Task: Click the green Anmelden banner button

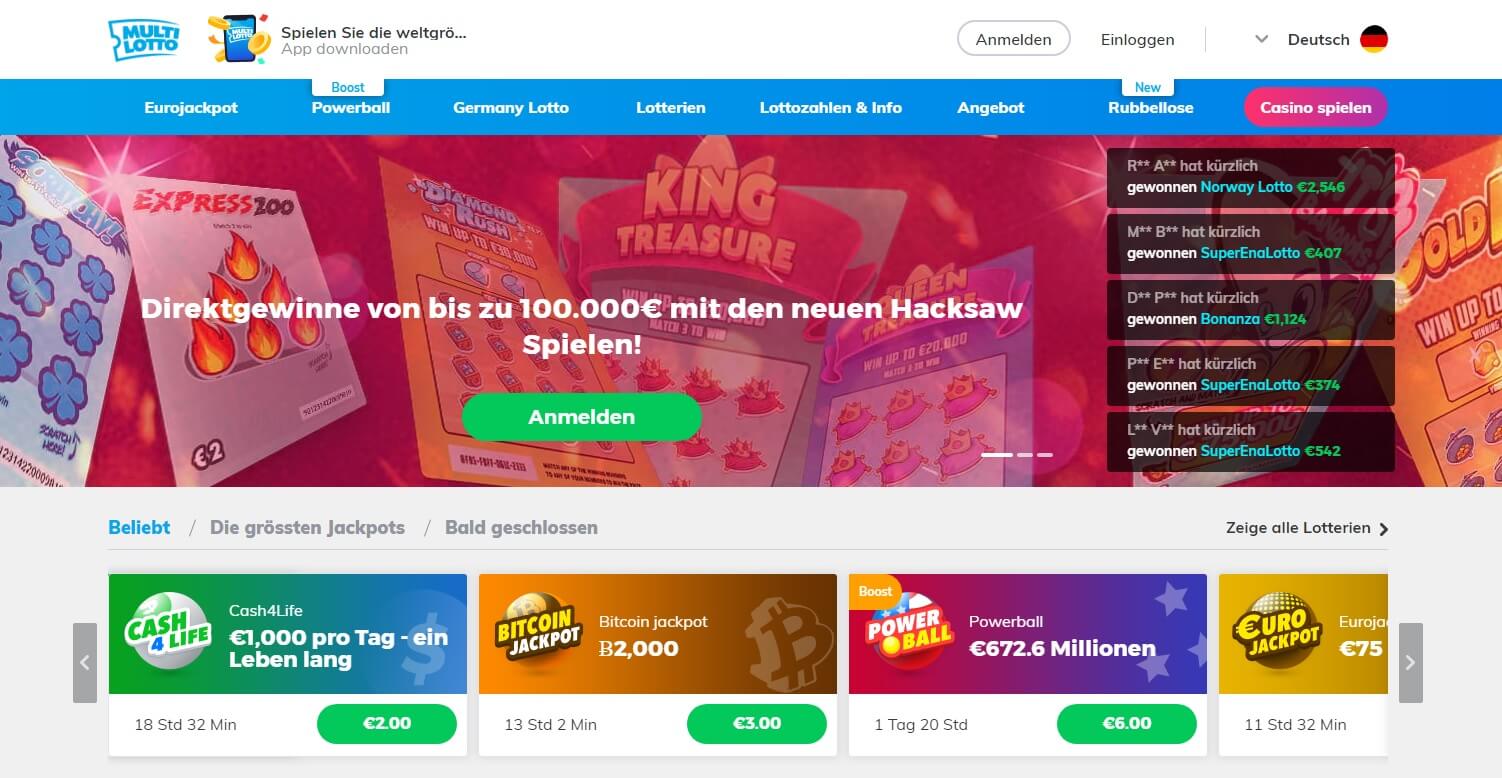Action: [582, 417]
